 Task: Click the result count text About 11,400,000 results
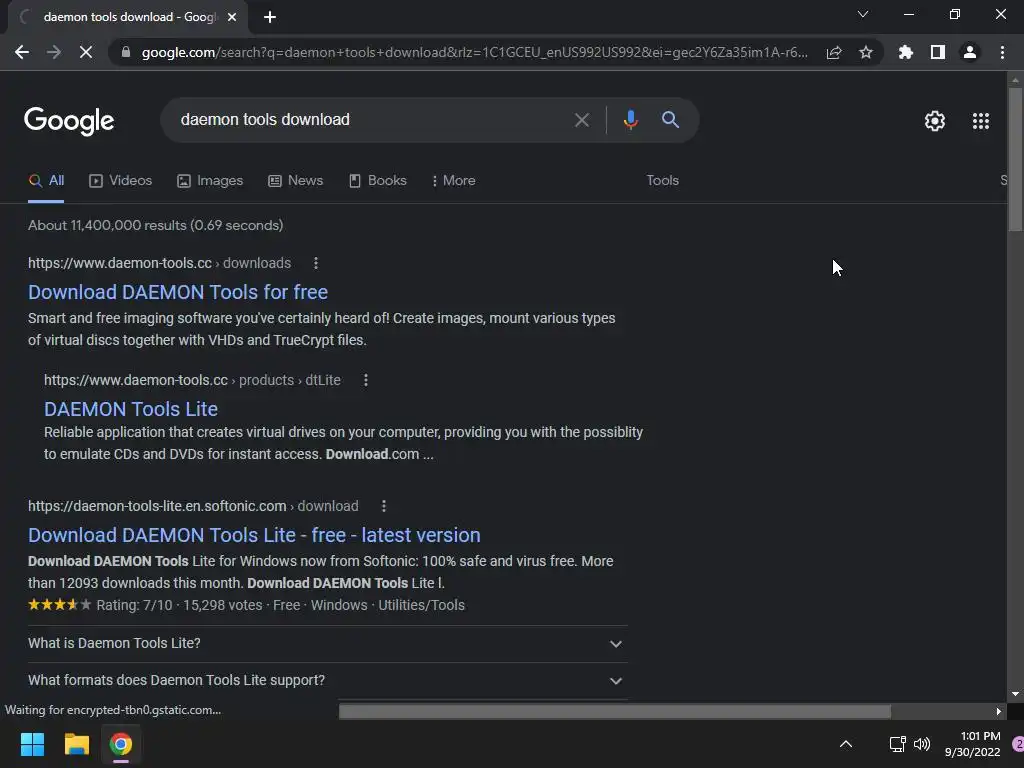[x=155, y=225]
